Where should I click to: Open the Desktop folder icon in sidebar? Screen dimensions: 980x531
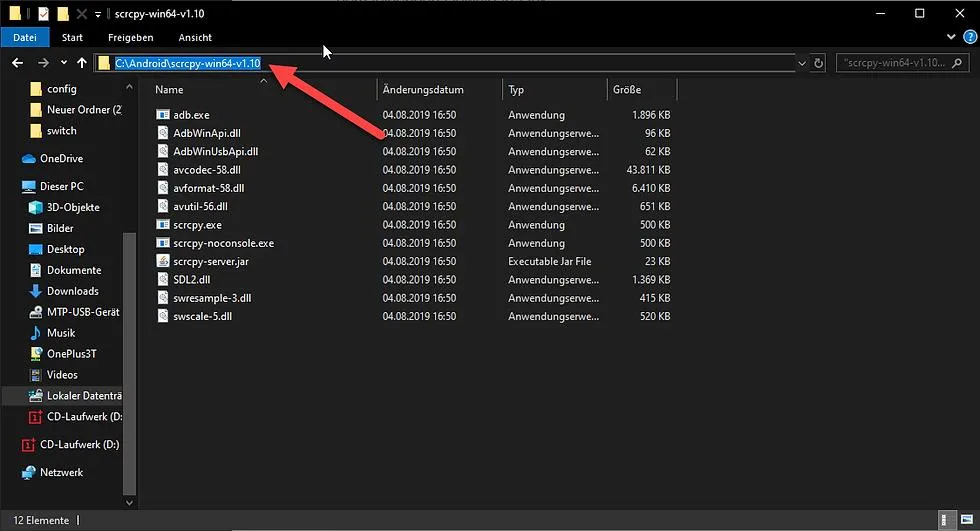36,249
